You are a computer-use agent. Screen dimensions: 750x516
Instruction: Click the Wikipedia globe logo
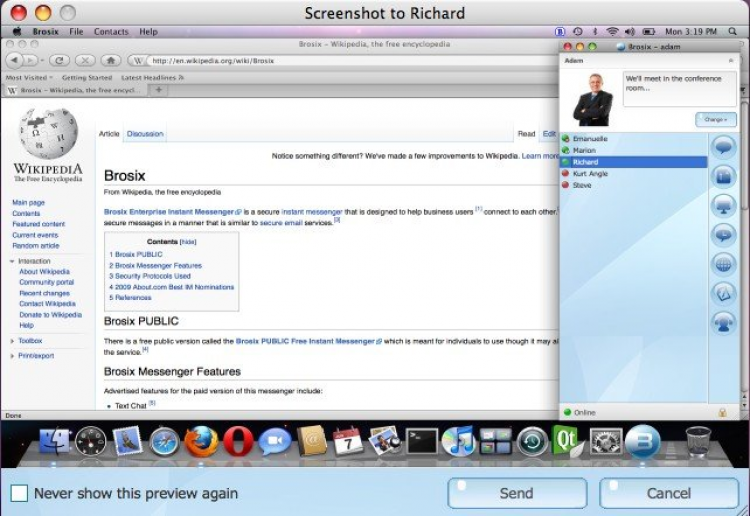pyautogui.click(x=48, y=134)
